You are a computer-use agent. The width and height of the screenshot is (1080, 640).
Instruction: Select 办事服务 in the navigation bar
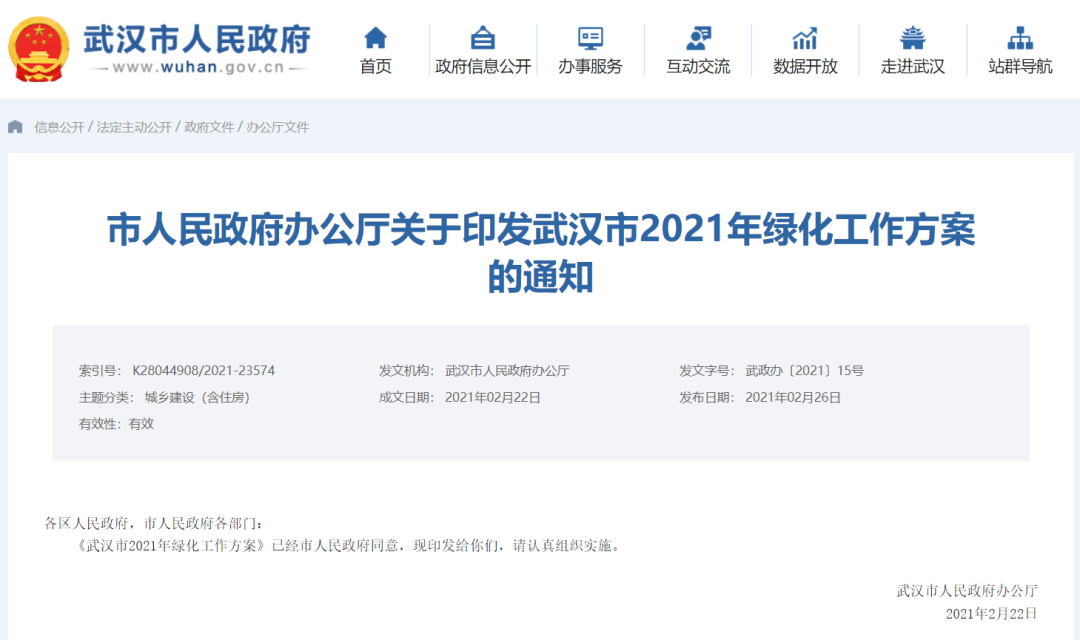coord(590,67)
